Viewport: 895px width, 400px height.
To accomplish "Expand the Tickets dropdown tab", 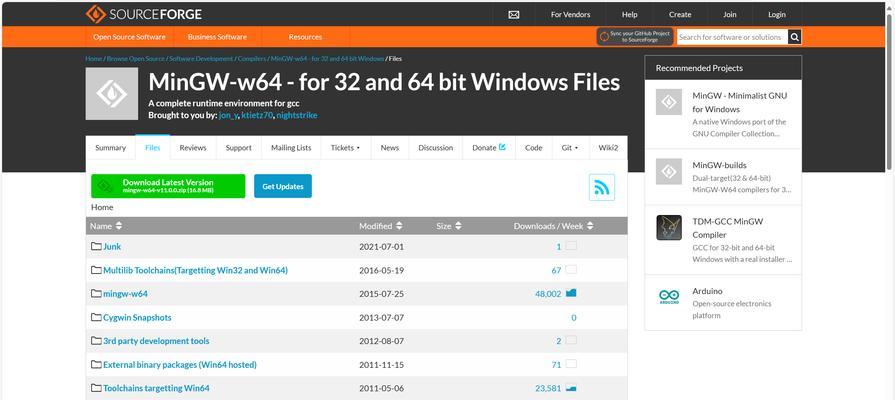I will pyautogui.click(x=345, y=147).
